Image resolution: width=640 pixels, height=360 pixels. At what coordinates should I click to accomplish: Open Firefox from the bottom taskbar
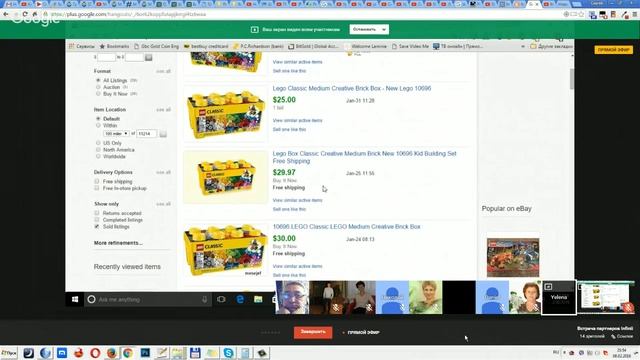111,353
